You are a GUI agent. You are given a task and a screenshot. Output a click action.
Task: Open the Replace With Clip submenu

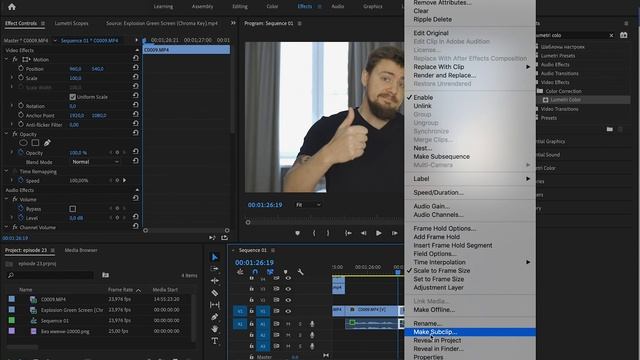point(470,67)
